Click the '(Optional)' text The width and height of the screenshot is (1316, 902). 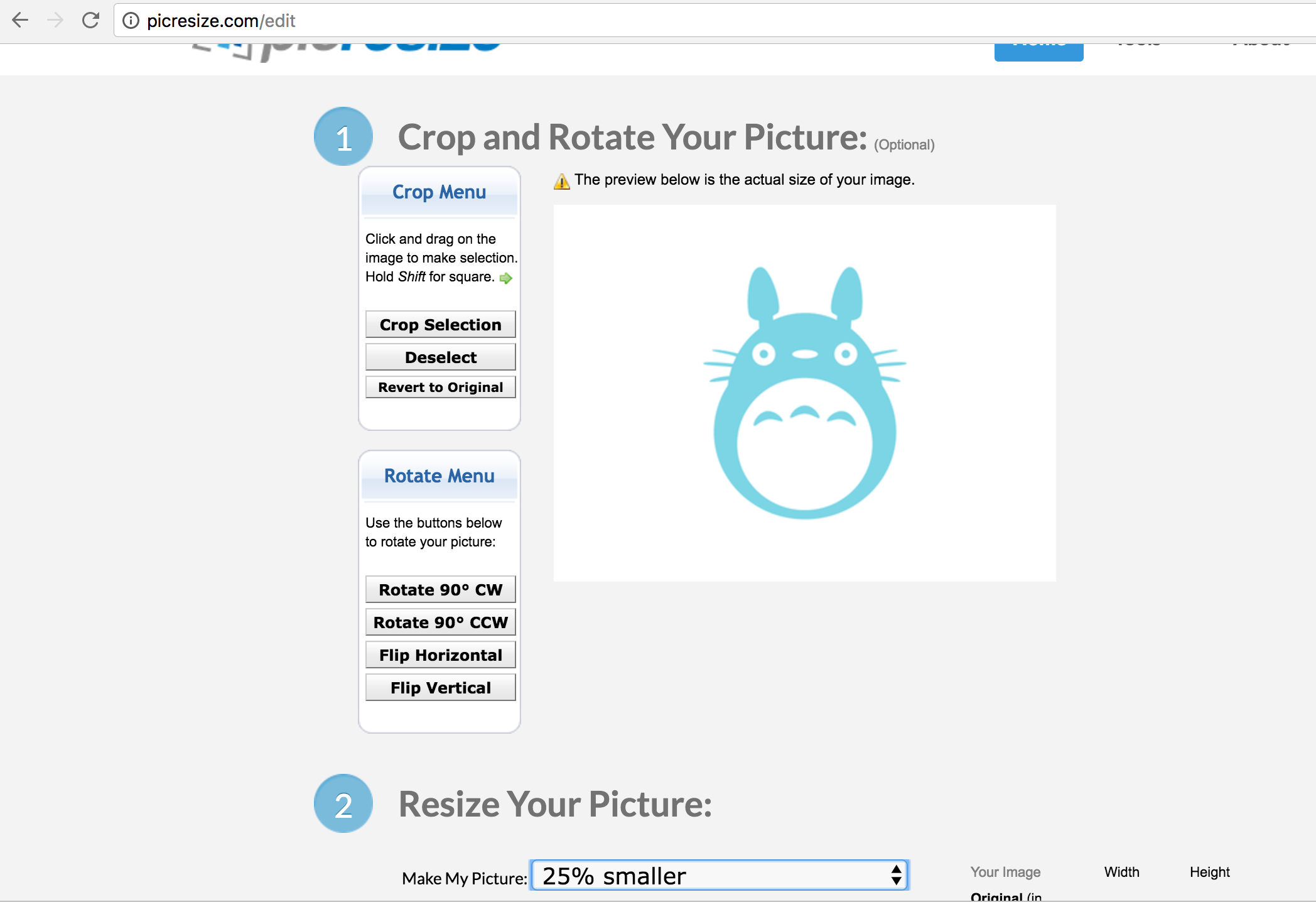[x=904, y=145]
